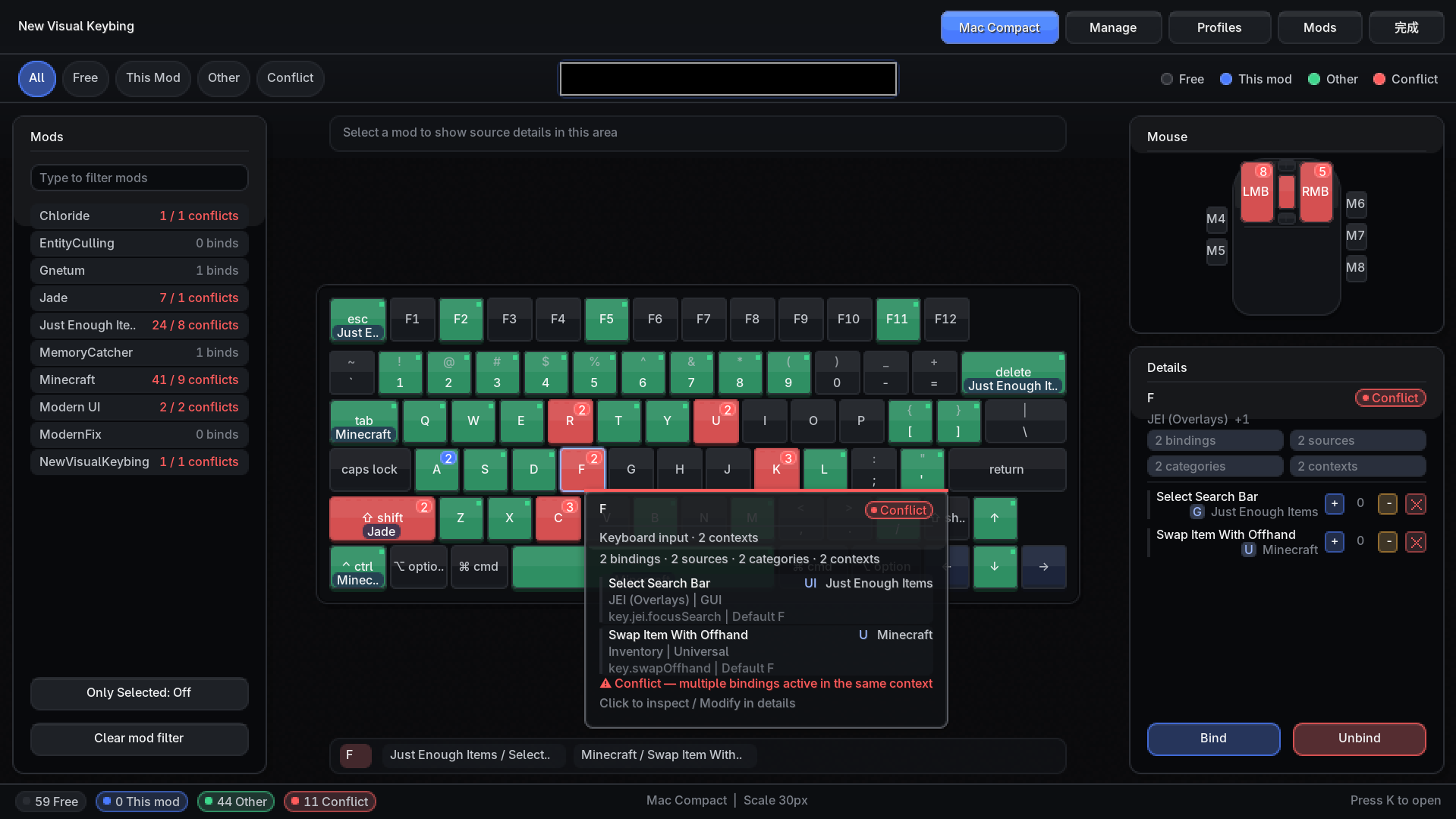The width and height of the screenshot is (1456, 819).
Task: Select the LMB mouse button
Action: (x=1256, y=192)
